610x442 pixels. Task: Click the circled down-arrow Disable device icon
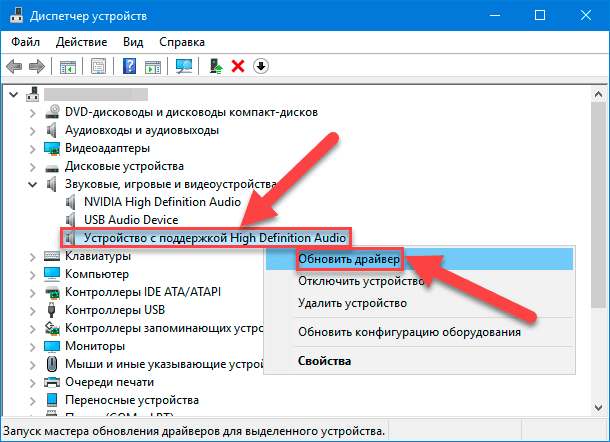(261, 66)
